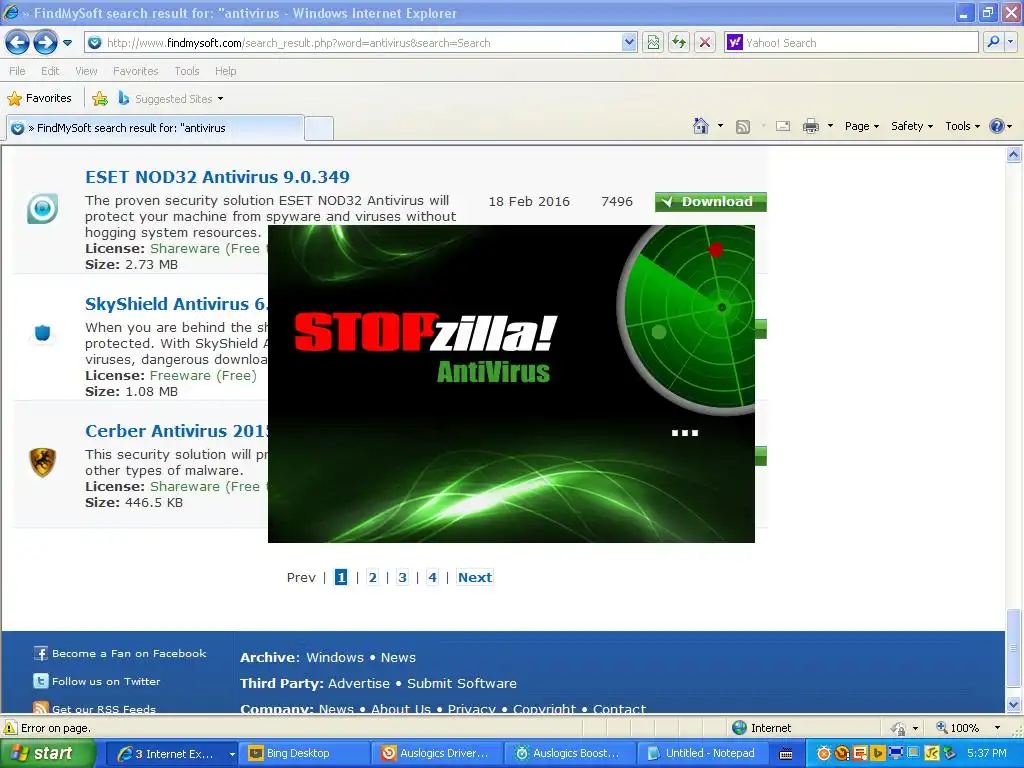Viewport: 1024px width, 768px height.
Task: Open the Suggested Sites dropdown
Action: (x=171, y=99)
